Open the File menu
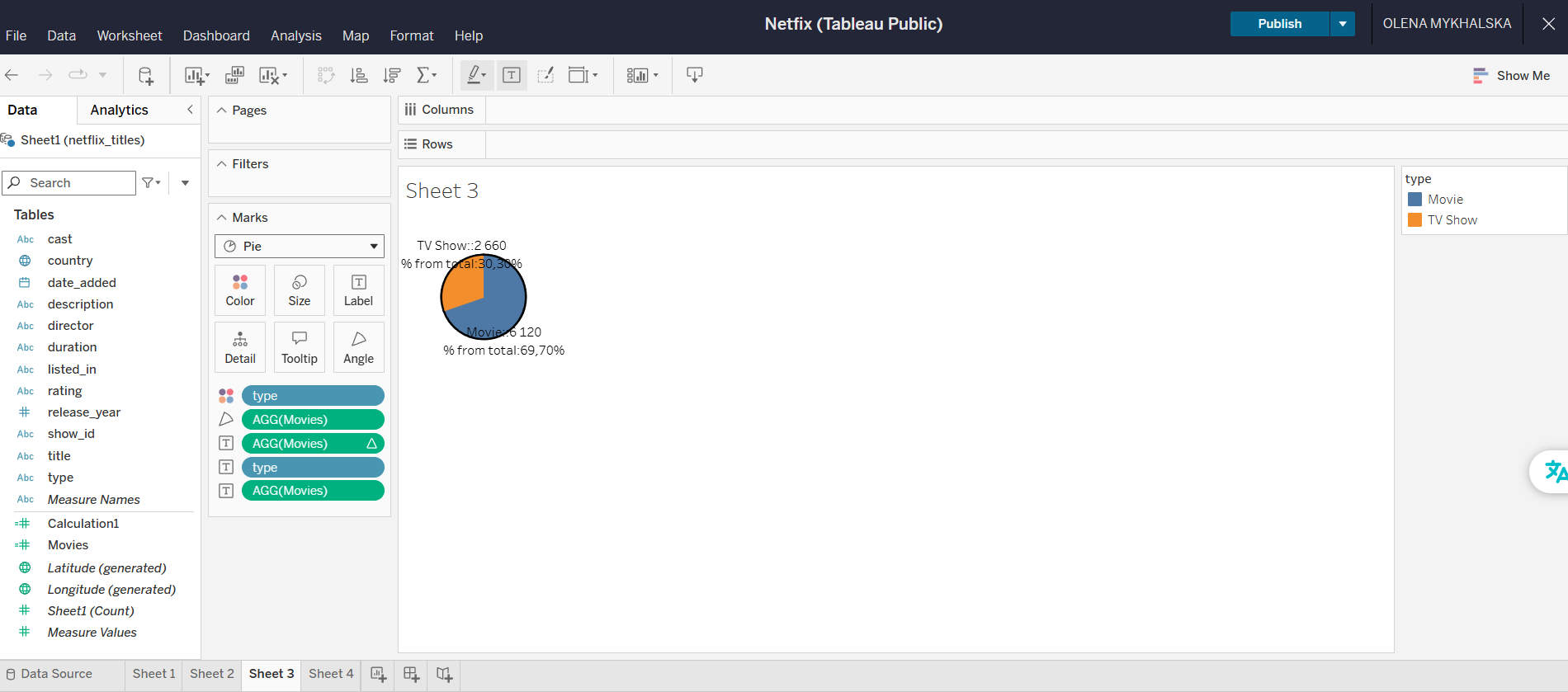This screenshot has width=1568, height=692. tap(16, 35)
